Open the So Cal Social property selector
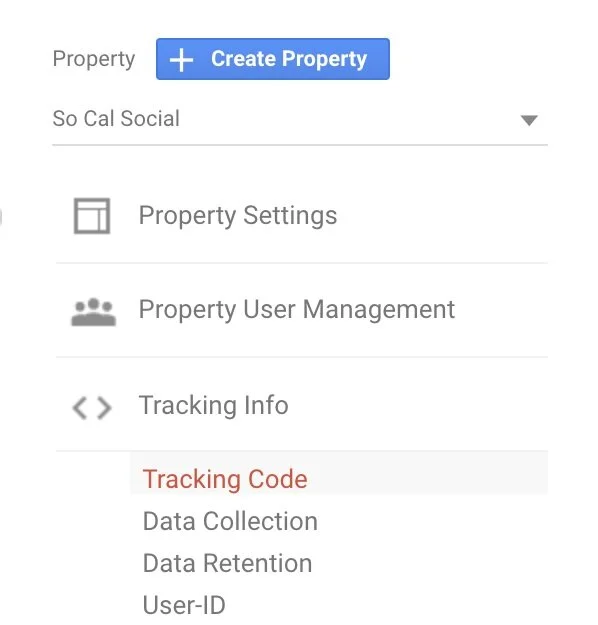The image size is (598, 625). click(300, 119)
